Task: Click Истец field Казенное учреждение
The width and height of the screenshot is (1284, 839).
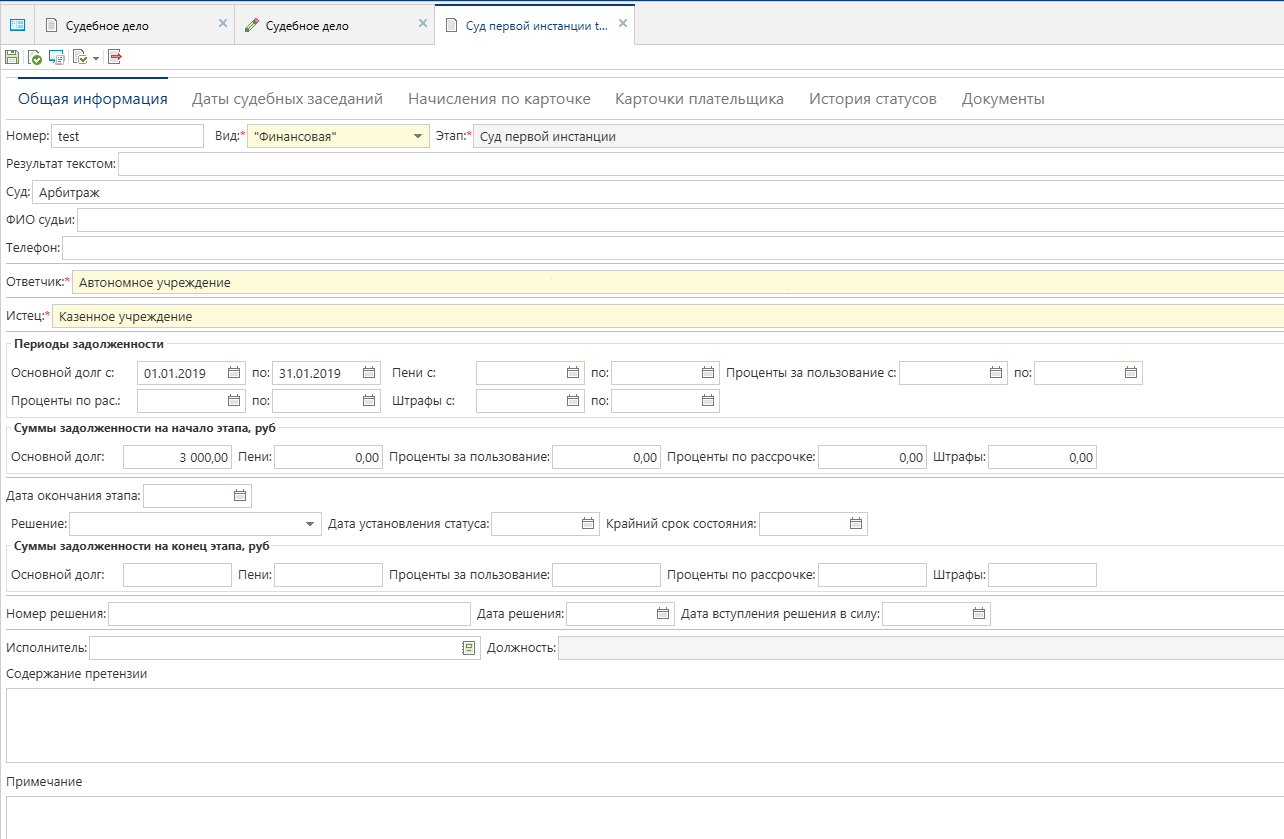Action: pos(668,317)
